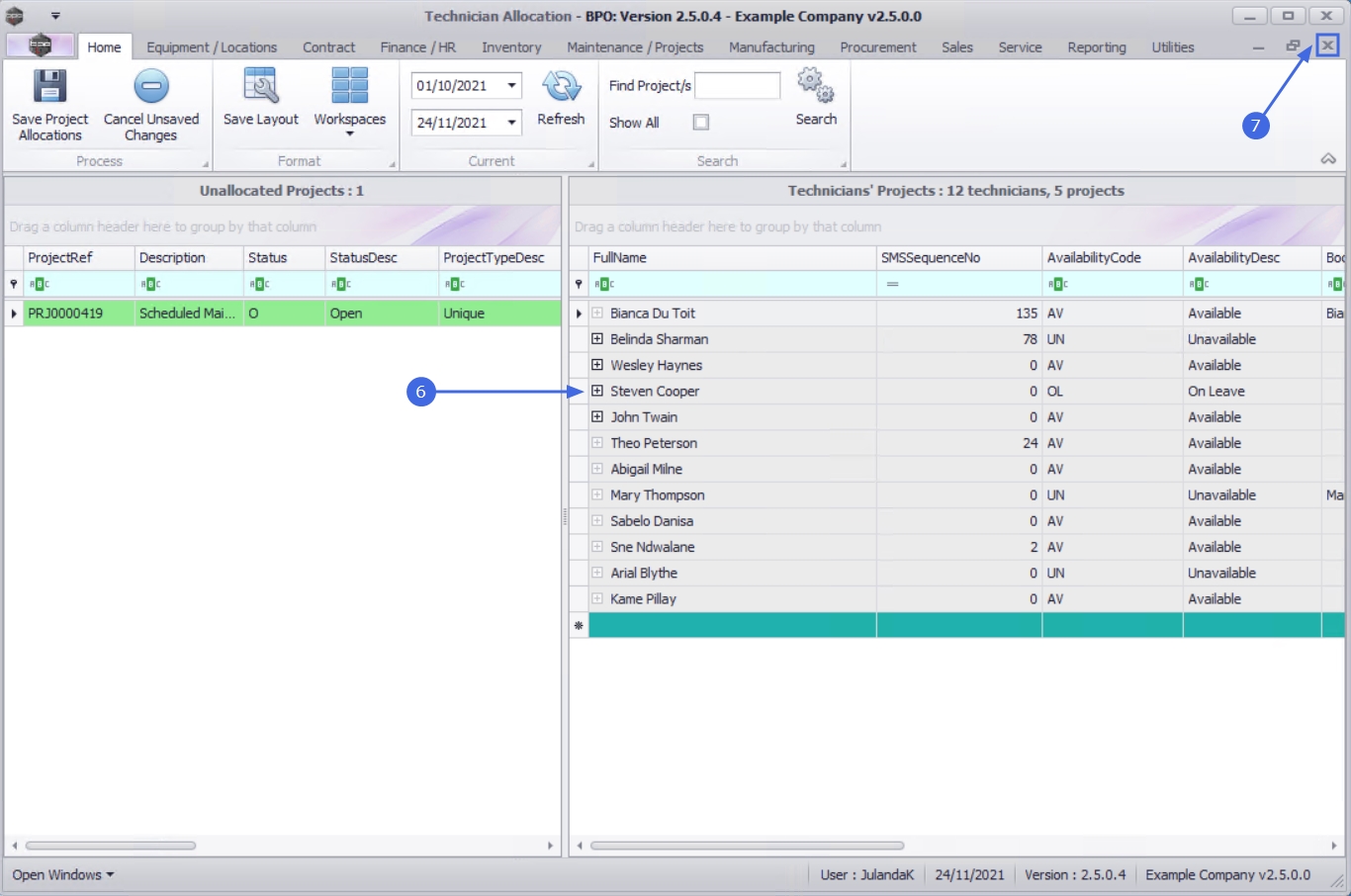Open the Service tab
Viewport: 1351px width, 896px height.
(1020, 46)
